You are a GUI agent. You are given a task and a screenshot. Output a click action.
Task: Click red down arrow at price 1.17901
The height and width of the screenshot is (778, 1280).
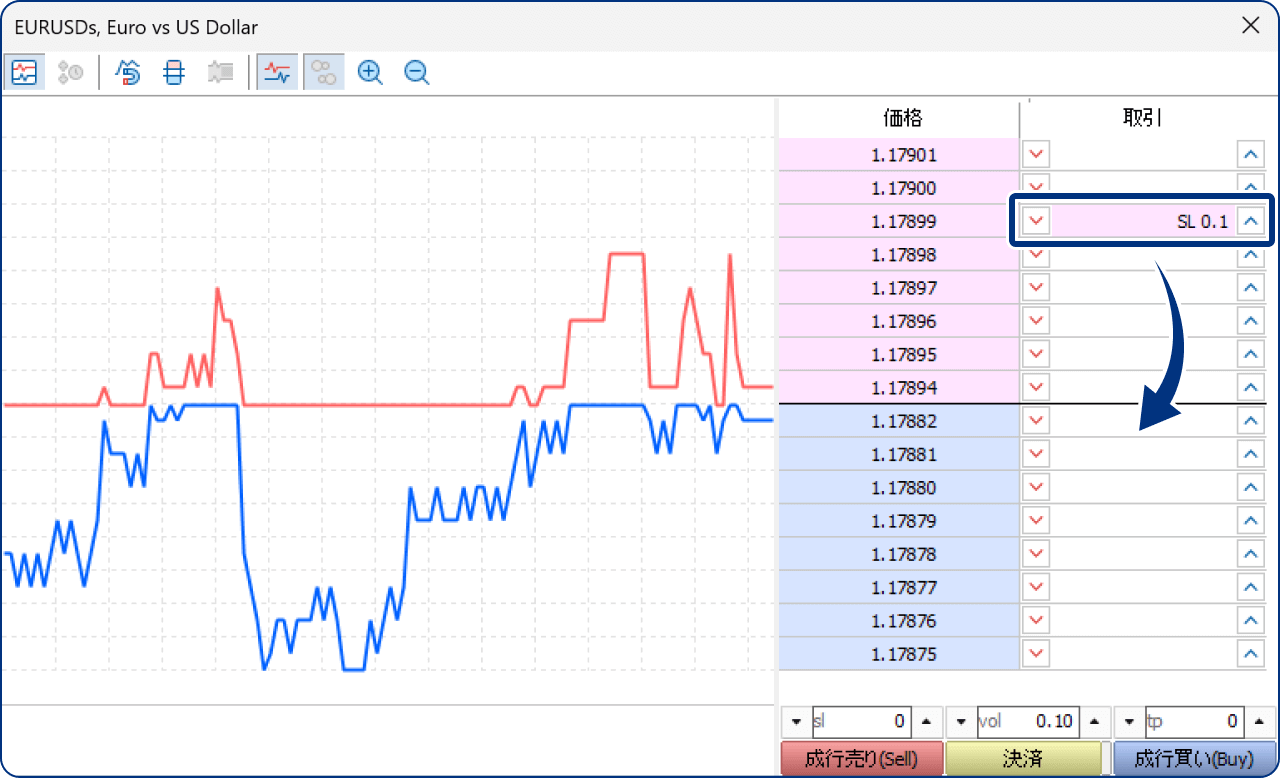coord(1037,155)
